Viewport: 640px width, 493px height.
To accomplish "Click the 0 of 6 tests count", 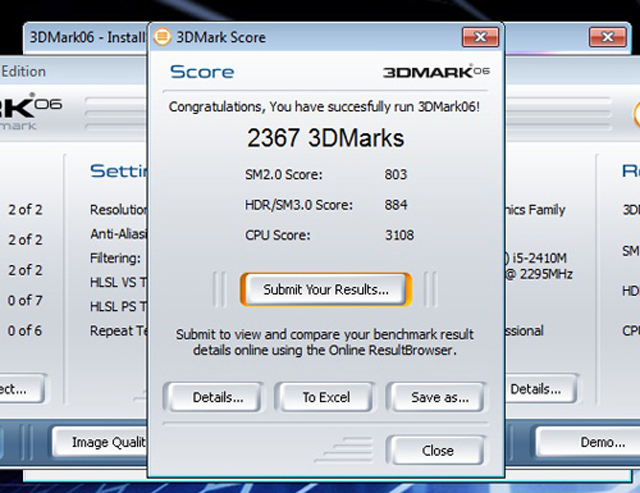I will [x=25, y=331].
